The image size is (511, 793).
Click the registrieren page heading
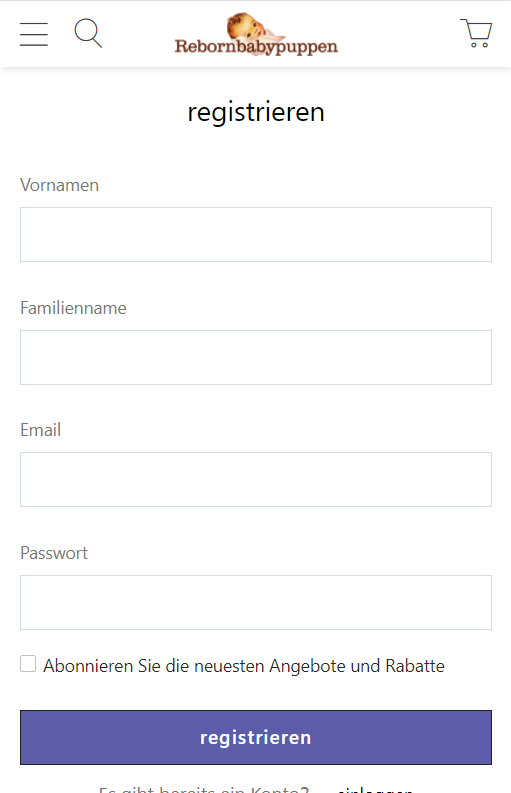[x=256, y=112]
